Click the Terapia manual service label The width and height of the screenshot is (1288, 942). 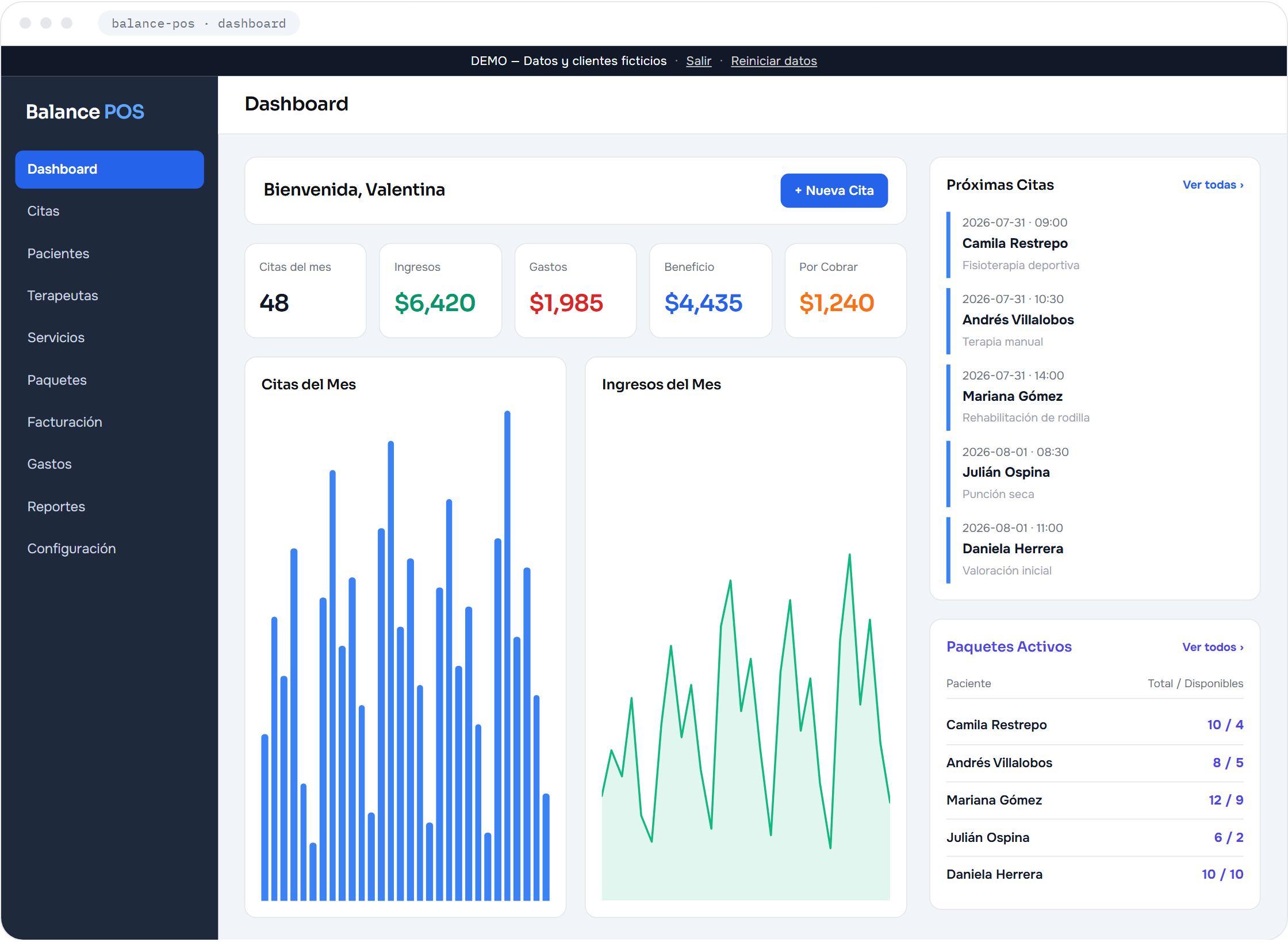coord(1002,342)
